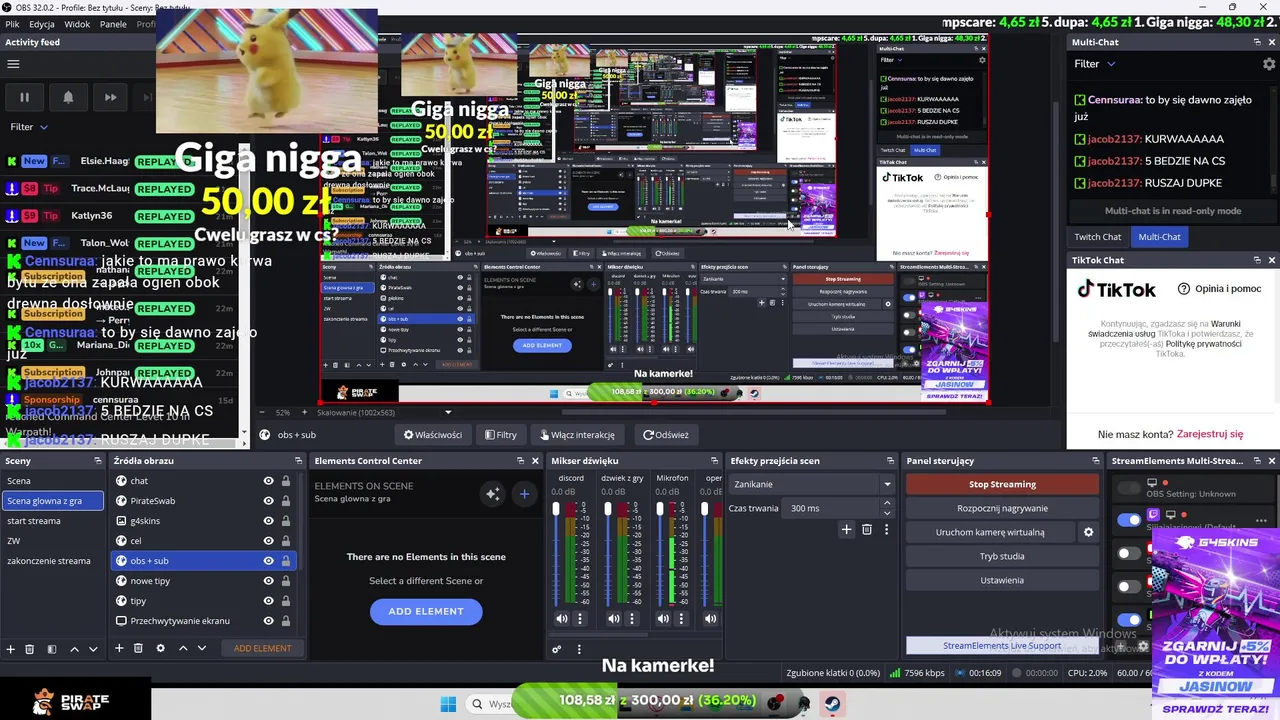Image resolution: width=1280 pixels, height=720 pixels.
Task: Open the Zanikanie transition dropdown
Action: click(812, 484)
